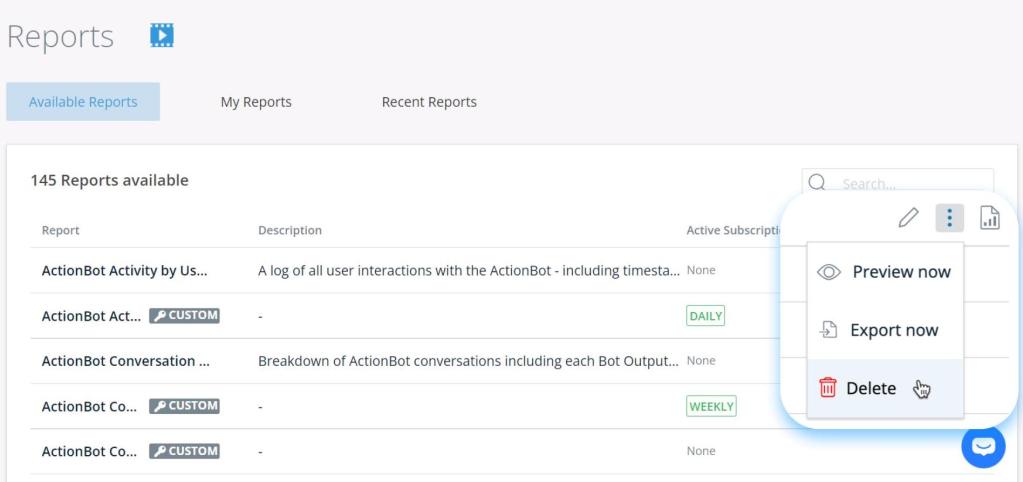Choose Export now from the menu
Screen dimensions: 1023x482
894,330
